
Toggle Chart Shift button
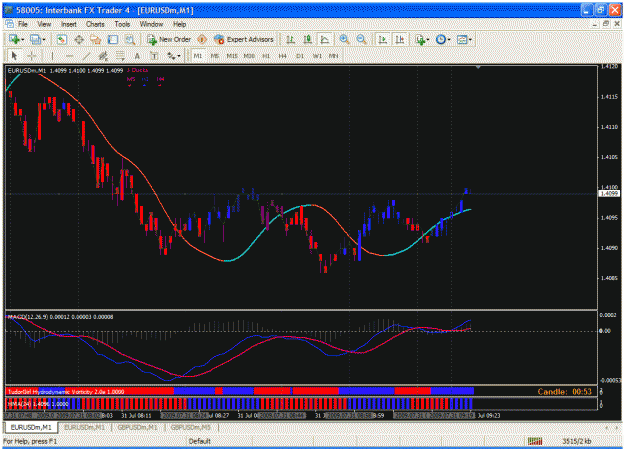(x=399, y=39)
